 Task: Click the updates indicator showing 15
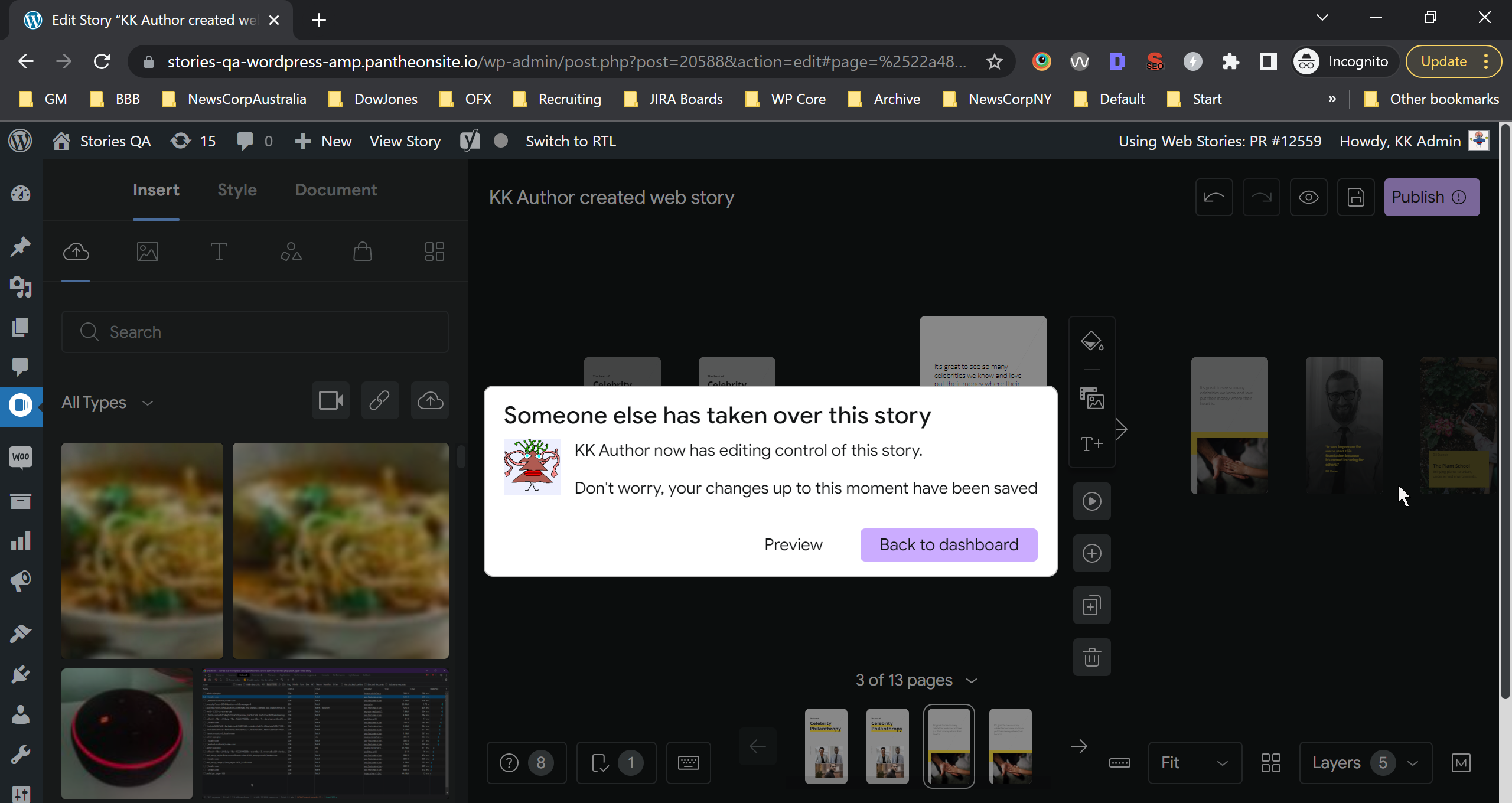pyautogui.click(x=193, y=141)
